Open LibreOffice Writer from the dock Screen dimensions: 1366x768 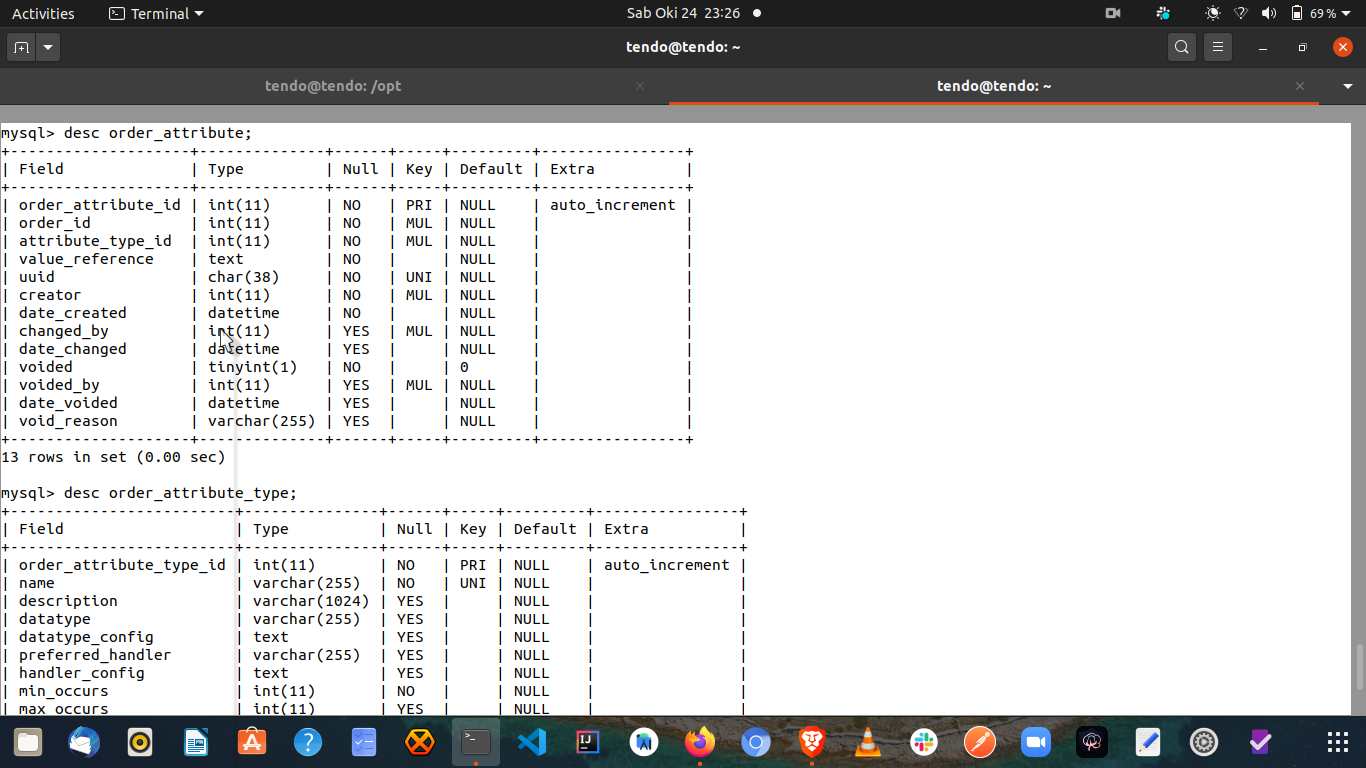click(196, 742)
